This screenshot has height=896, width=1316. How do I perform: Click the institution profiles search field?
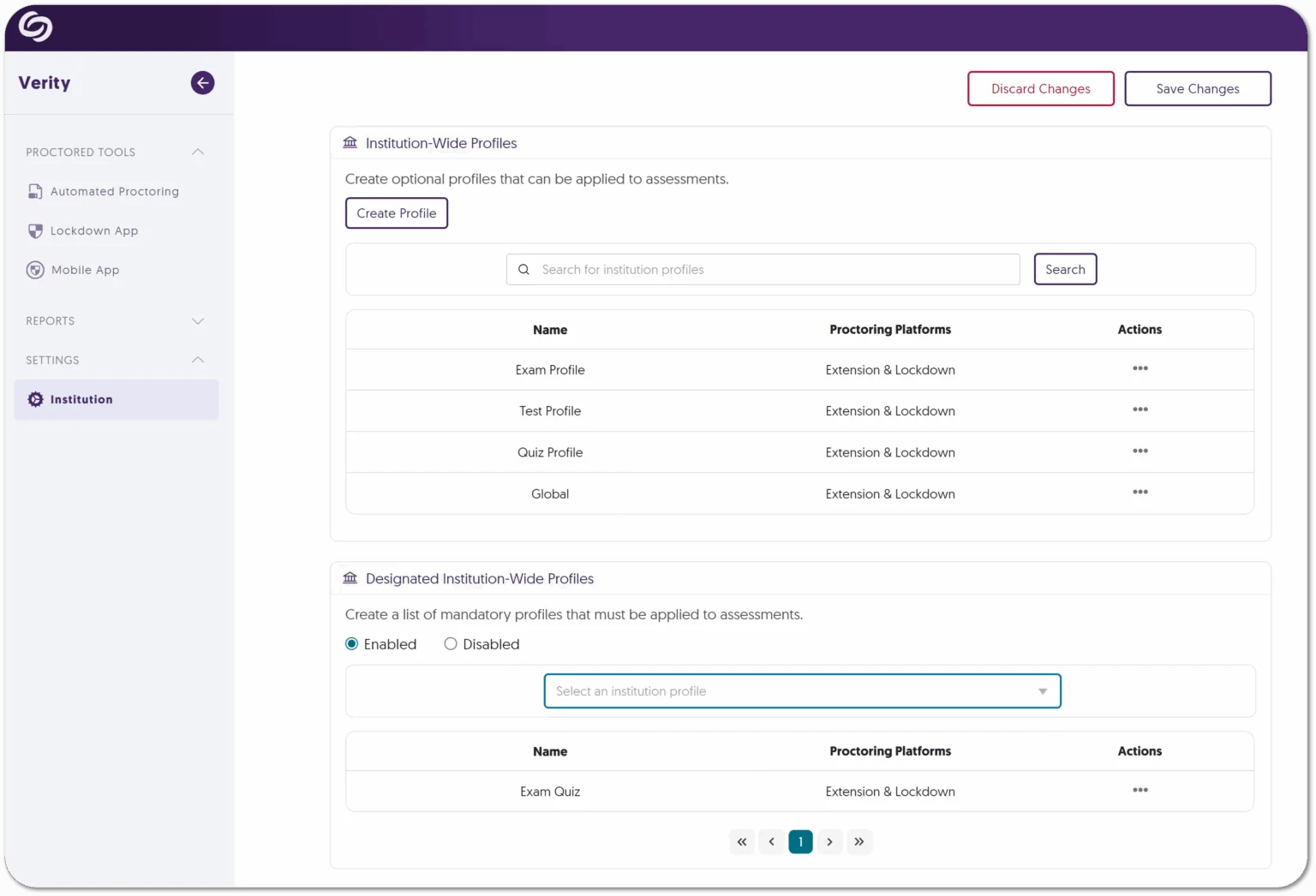(763, 269)
